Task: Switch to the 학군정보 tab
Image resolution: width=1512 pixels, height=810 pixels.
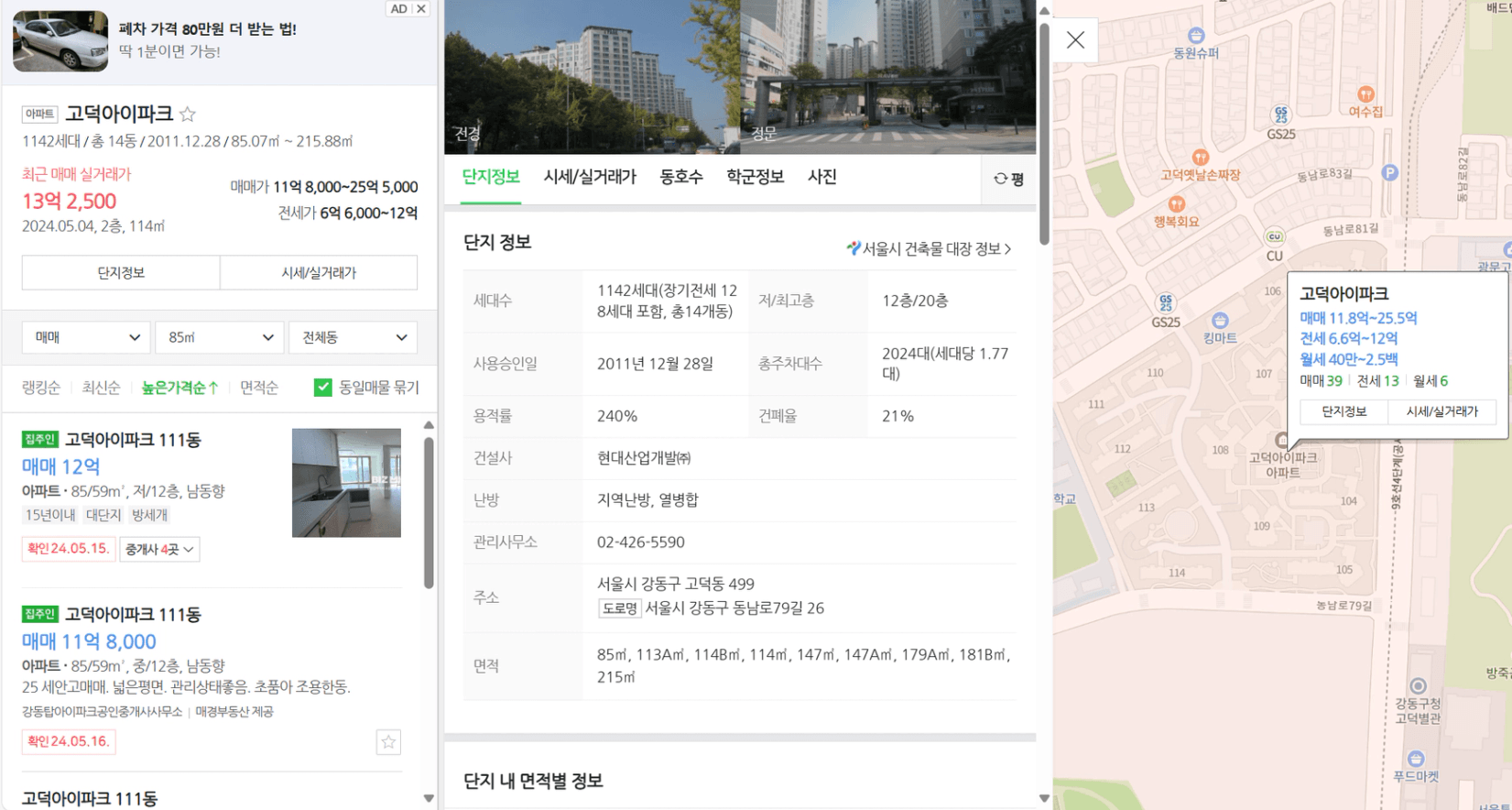Action: 756,177
